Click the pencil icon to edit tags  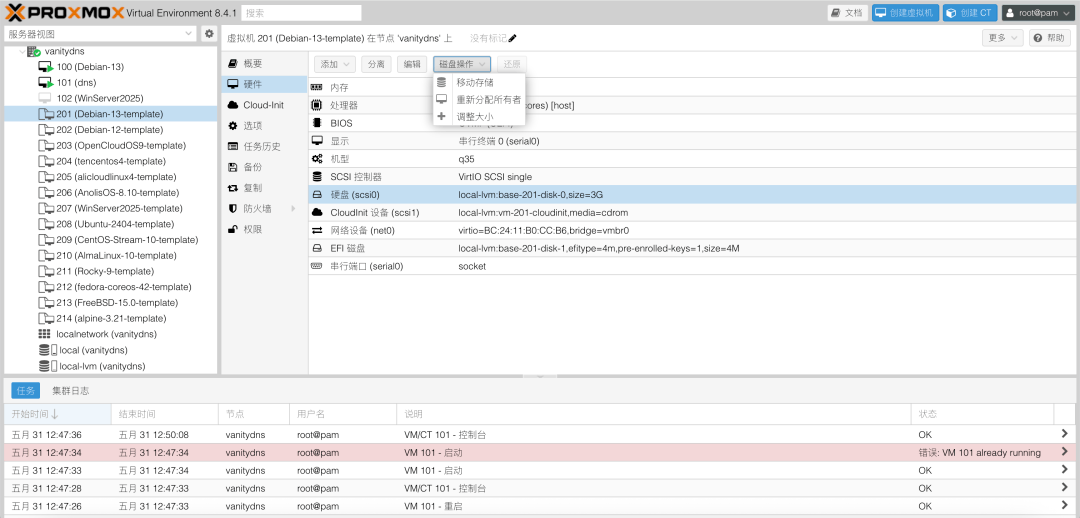click(512, 38)
